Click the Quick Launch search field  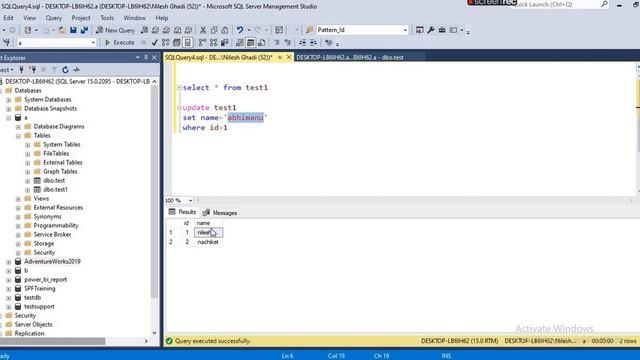click(x=555, y=4)
